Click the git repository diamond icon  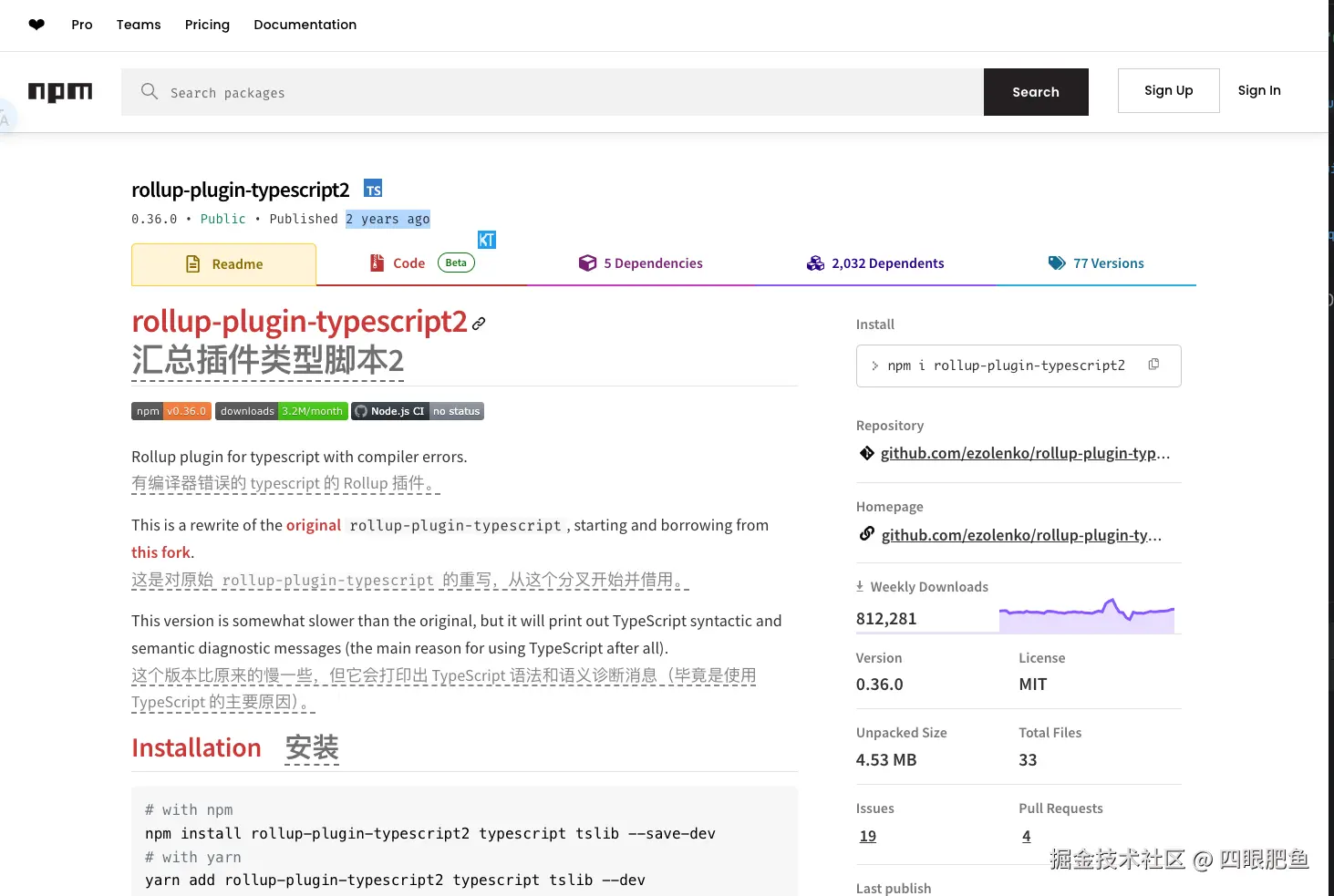pyautogui.click(x=867, y=453)
